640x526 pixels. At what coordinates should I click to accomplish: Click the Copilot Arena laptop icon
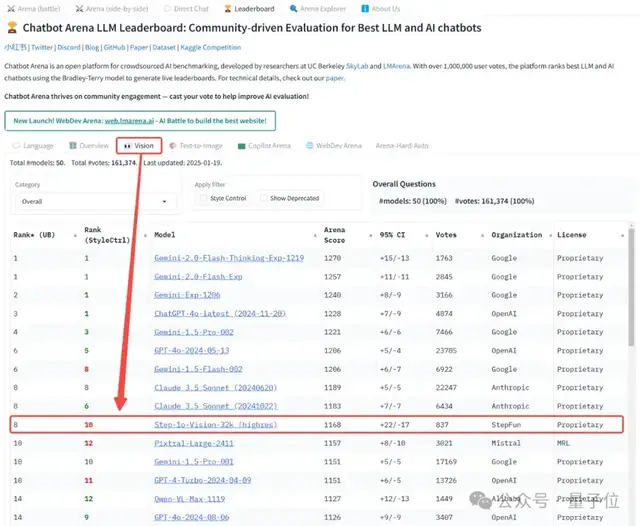(242, 146)
